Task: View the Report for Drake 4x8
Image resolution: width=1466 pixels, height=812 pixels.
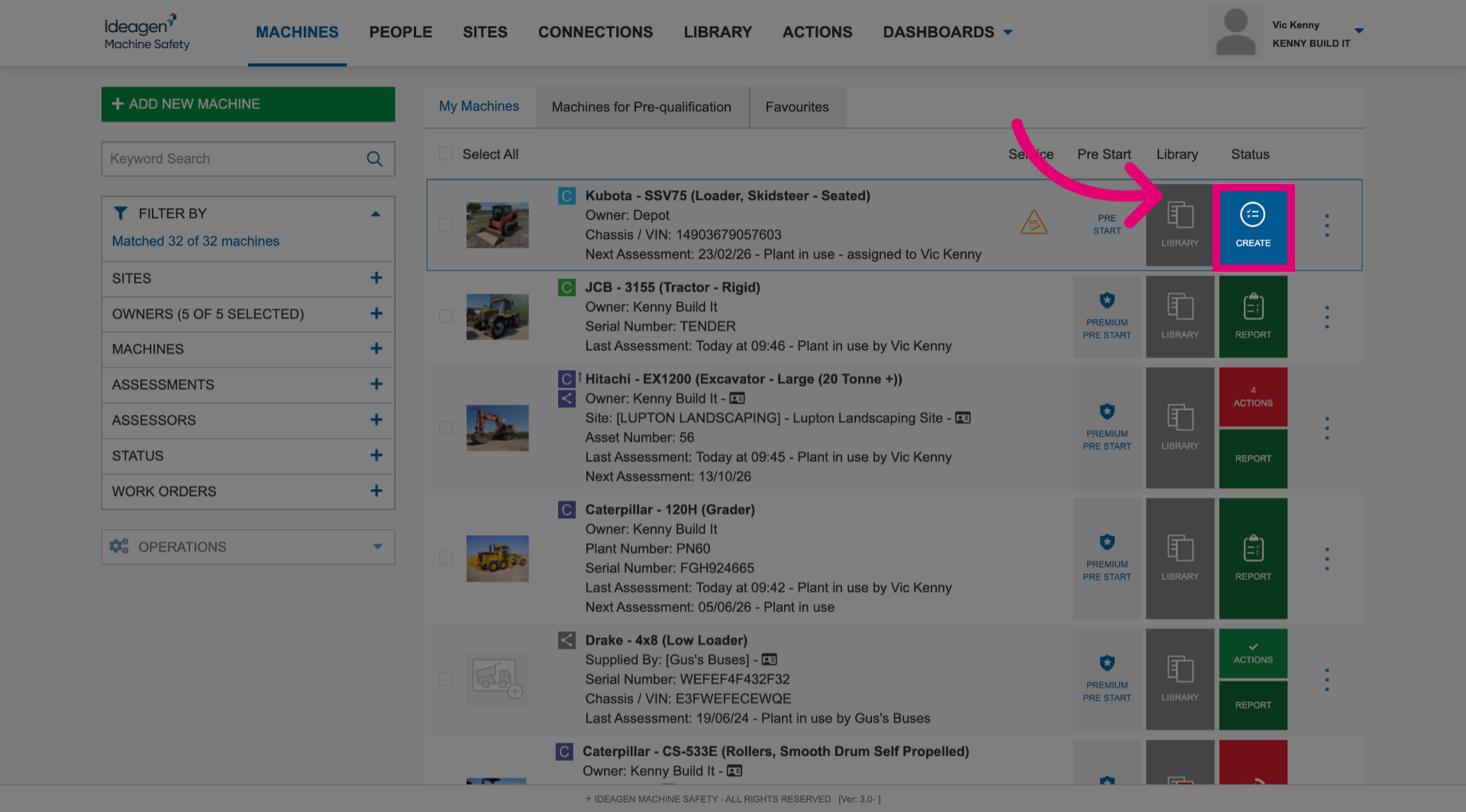Action: [x=1253, y=705]
